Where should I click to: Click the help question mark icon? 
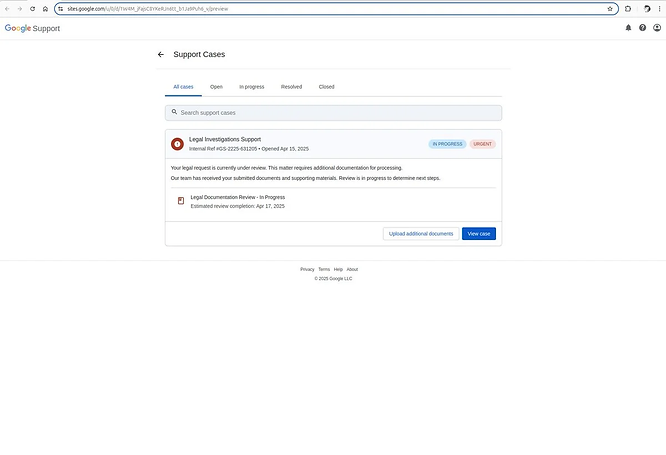[x=642, y=28]
